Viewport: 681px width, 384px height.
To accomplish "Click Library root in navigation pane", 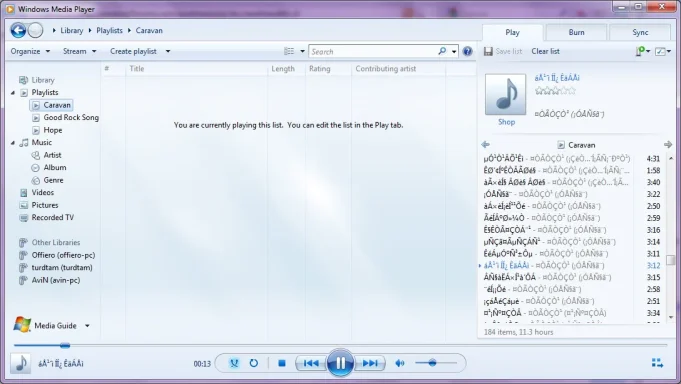I will click(x=43, y=80).
